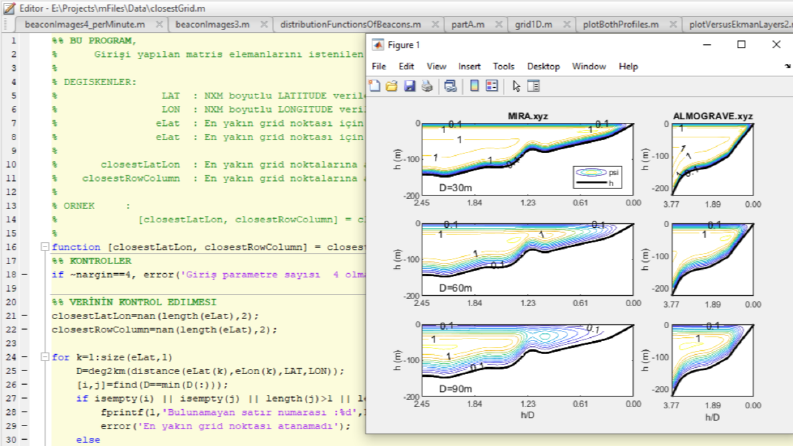
Task: Click the h/D axis label under ALMOGRAVE plots
Action: [x=713, y=417]
